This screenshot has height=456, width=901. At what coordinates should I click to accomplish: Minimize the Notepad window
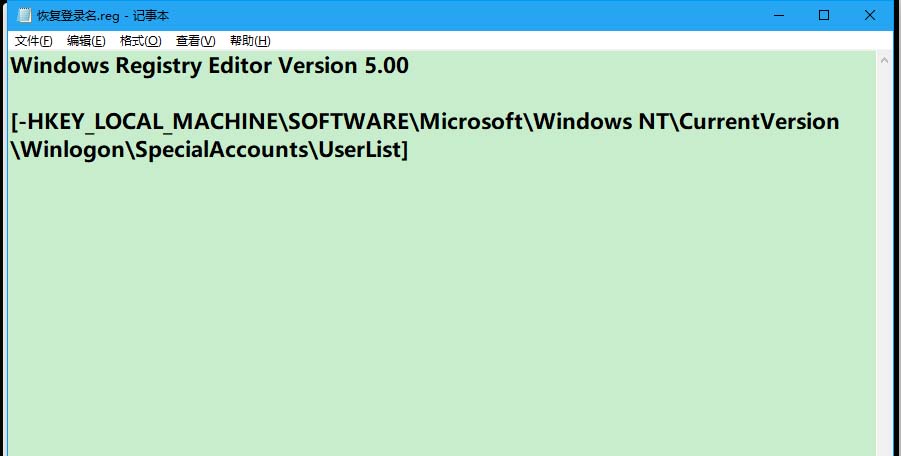pos(779,15)
